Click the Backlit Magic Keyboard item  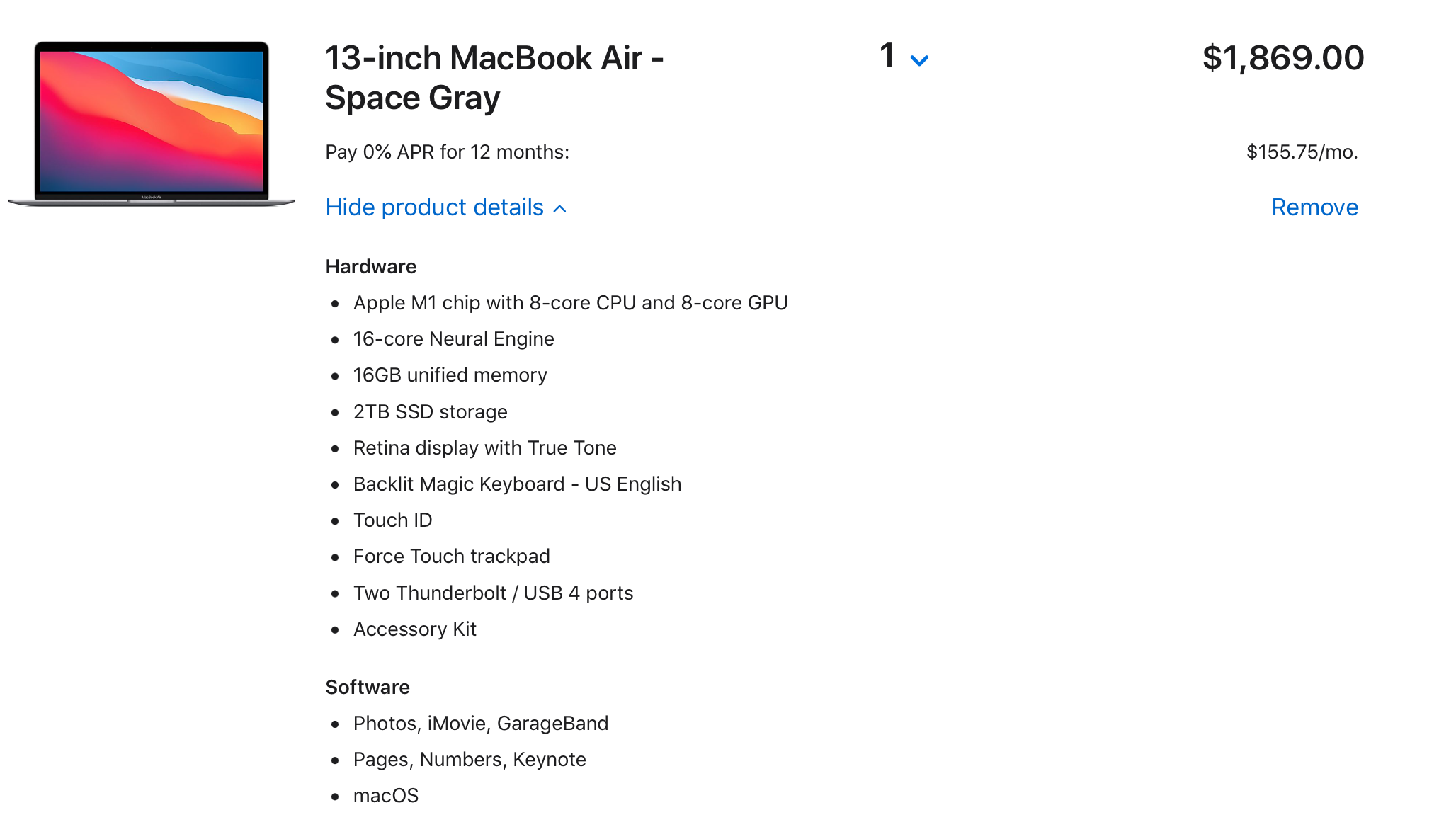click(x=517, y=484)
